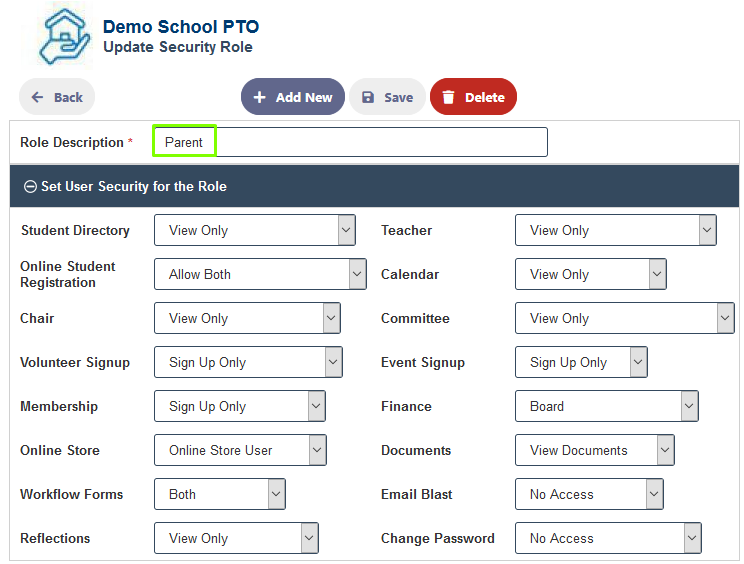744x564 pixels.
Task: Click the Demo School PTO house logo
Action: [x=64, y=37]
